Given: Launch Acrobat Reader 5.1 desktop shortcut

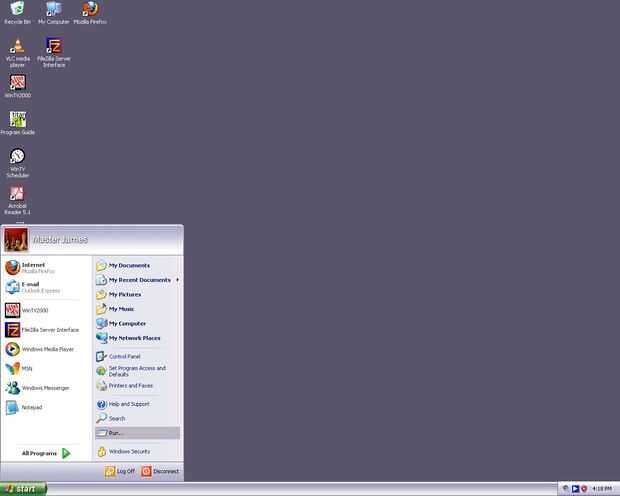Looking at the screenshot, I should coord(17,200).
